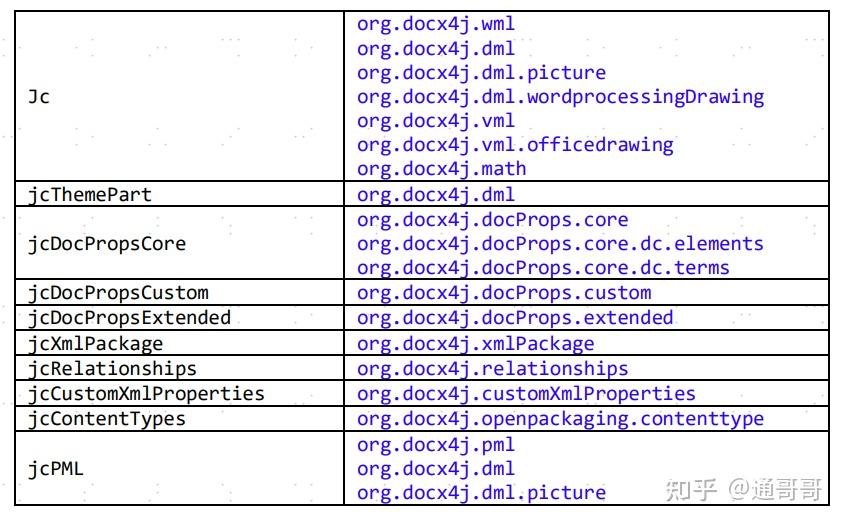Open the org.docx4j.dml.wordprocessingDrawing link
The width and height of the screenshot is (843, 524).
tap(560, 97)
